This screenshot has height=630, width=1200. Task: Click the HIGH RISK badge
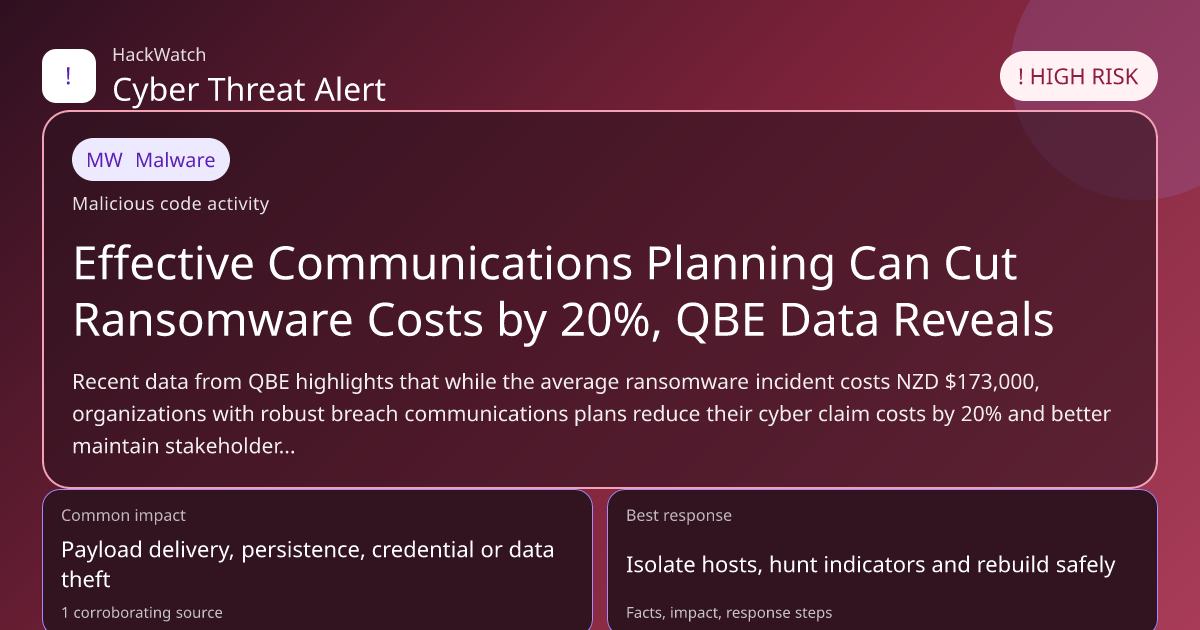[1078, 76]
